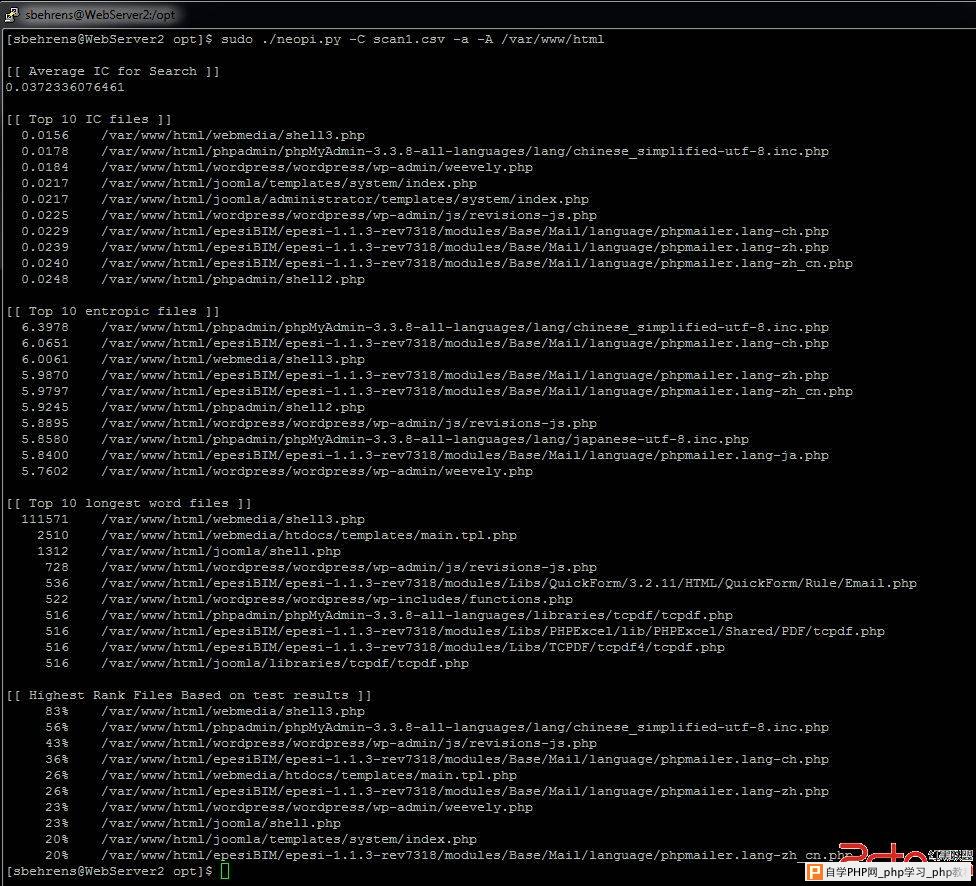The width and height of the screenshot is (976, 886).
Task: Click the green terminal cursor at bottom prompt
Action: tap(225, 871)
